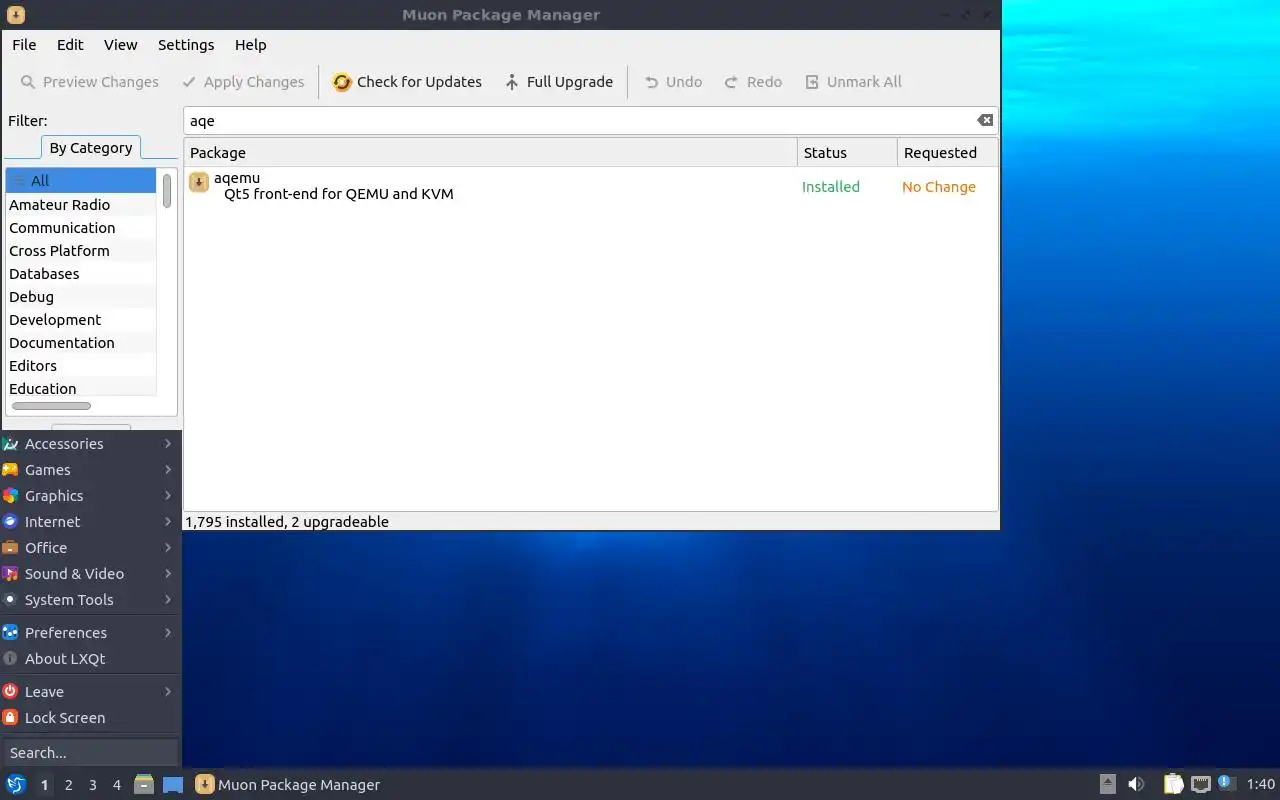1280x800 pixels.
Task: Expand the Preferences submenu arrow
Action: pyautogui.click(x=168, y=632)
